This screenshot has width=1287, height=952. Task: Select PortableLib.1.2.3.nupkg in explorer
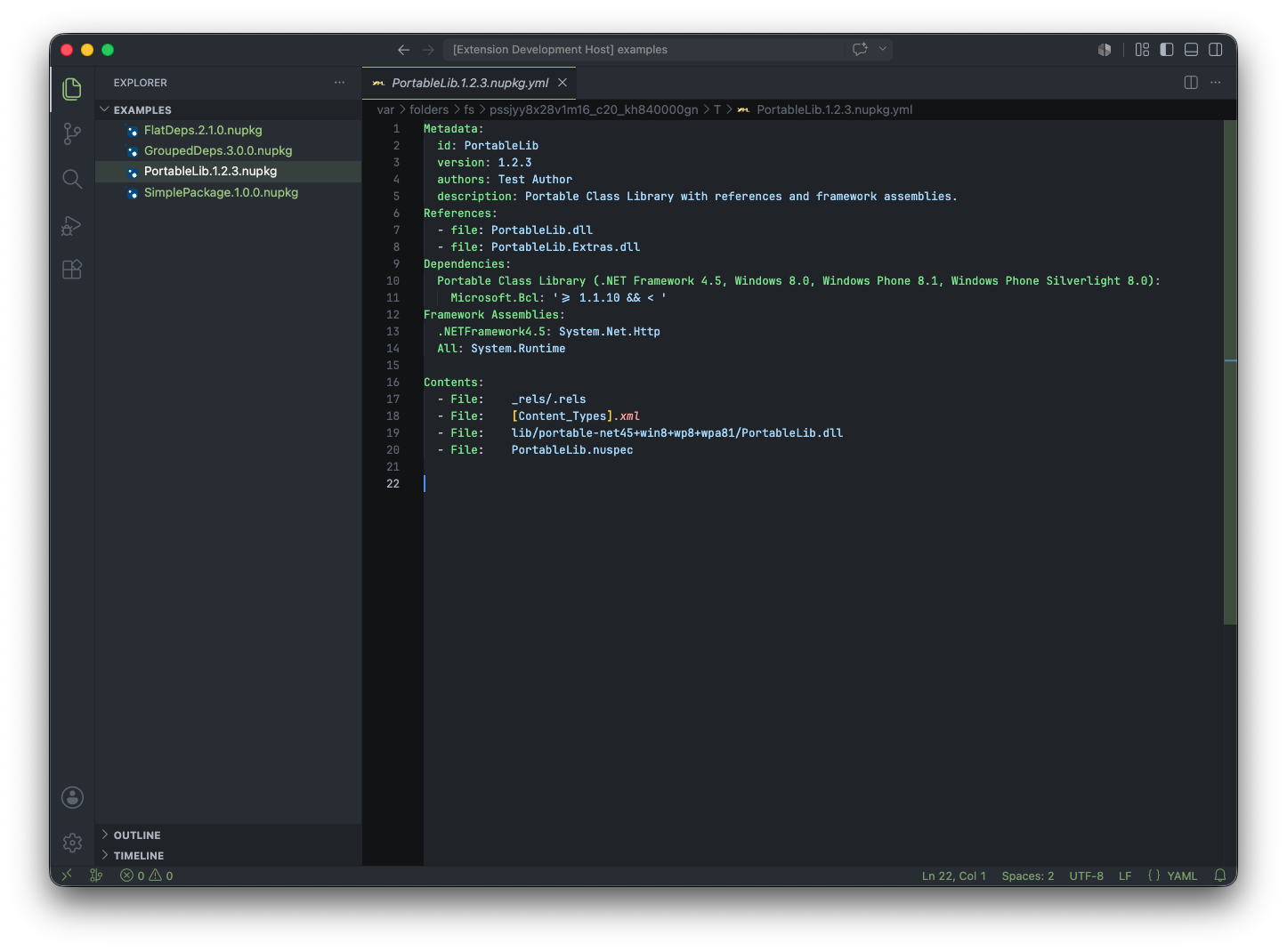point(229,171)
